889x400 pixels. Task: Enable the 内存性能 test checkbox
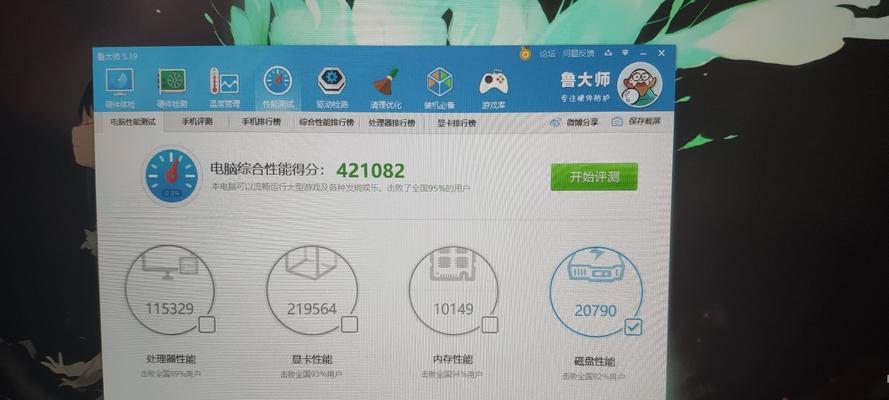coord(490,325)
